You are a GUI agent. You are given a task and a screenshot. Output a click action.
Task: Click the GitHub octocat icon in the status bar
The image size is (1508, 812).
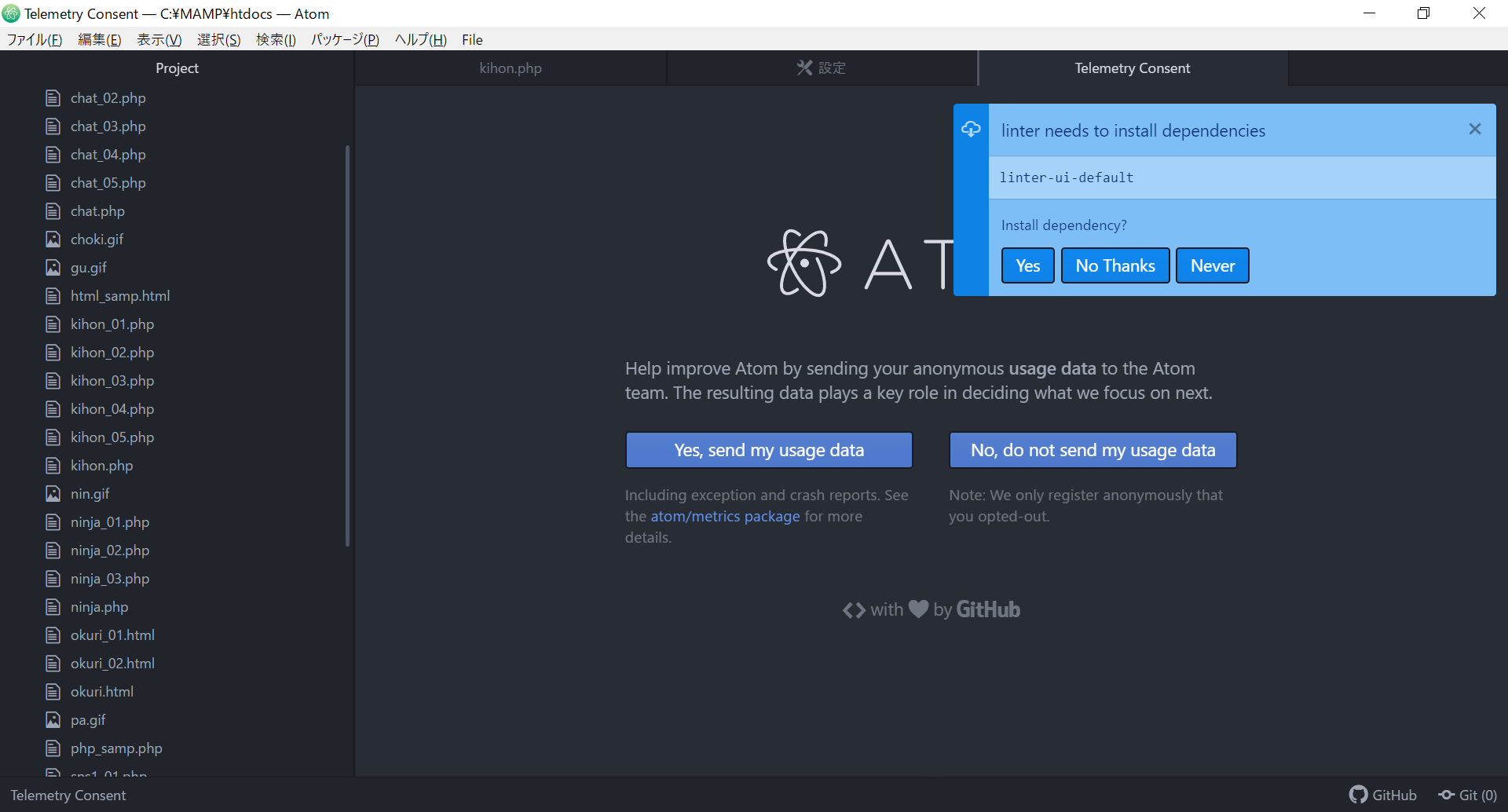pyautogui.click(x=1358, y=795)
